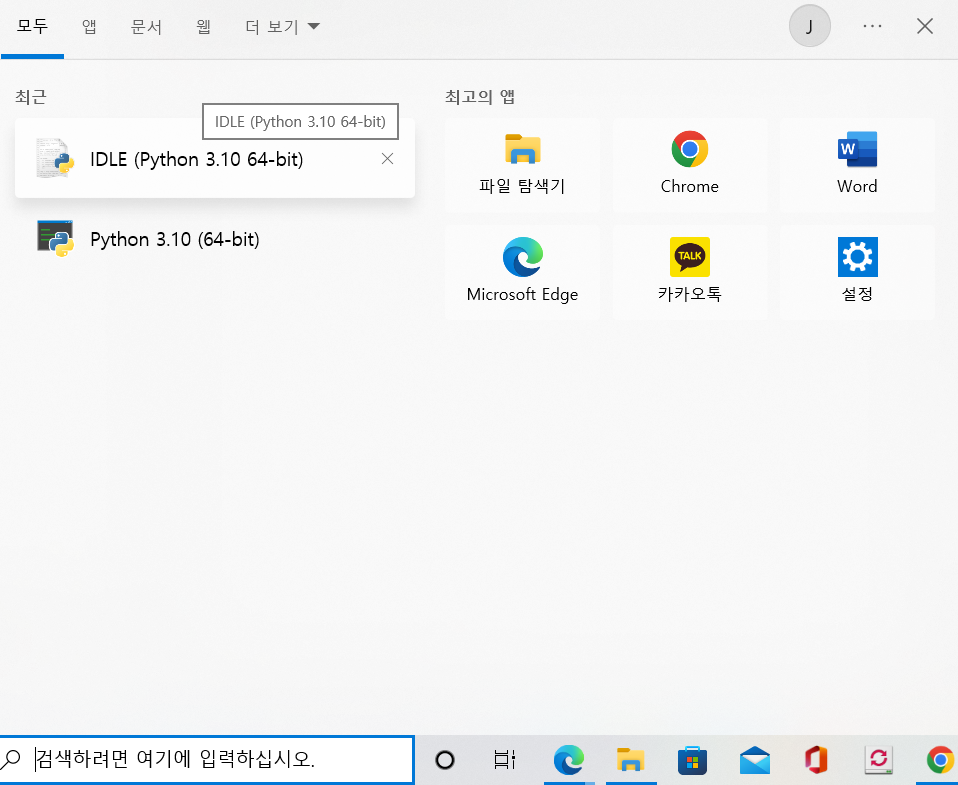
Task: Open Cortana circle in taskbar
Action: (445, 760)
